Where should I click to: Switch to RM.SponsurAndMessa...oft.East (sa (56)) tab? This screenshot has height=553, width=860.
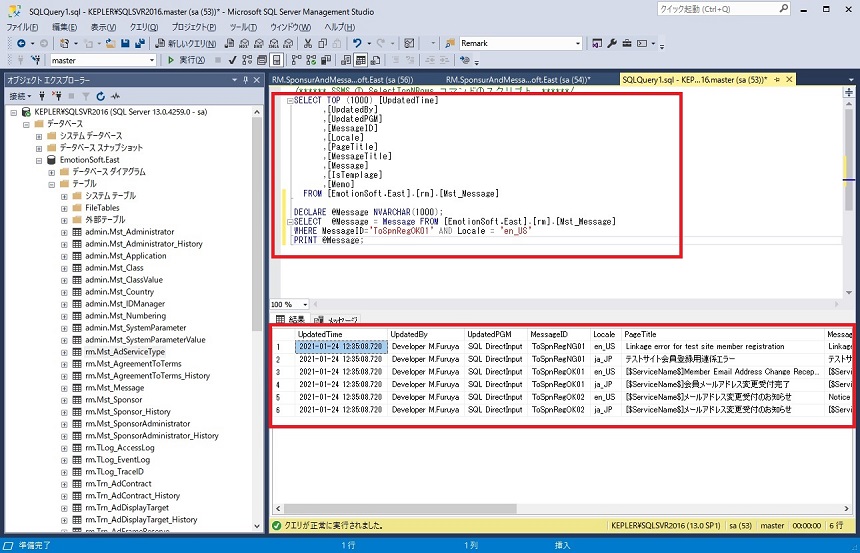(342, 80)
